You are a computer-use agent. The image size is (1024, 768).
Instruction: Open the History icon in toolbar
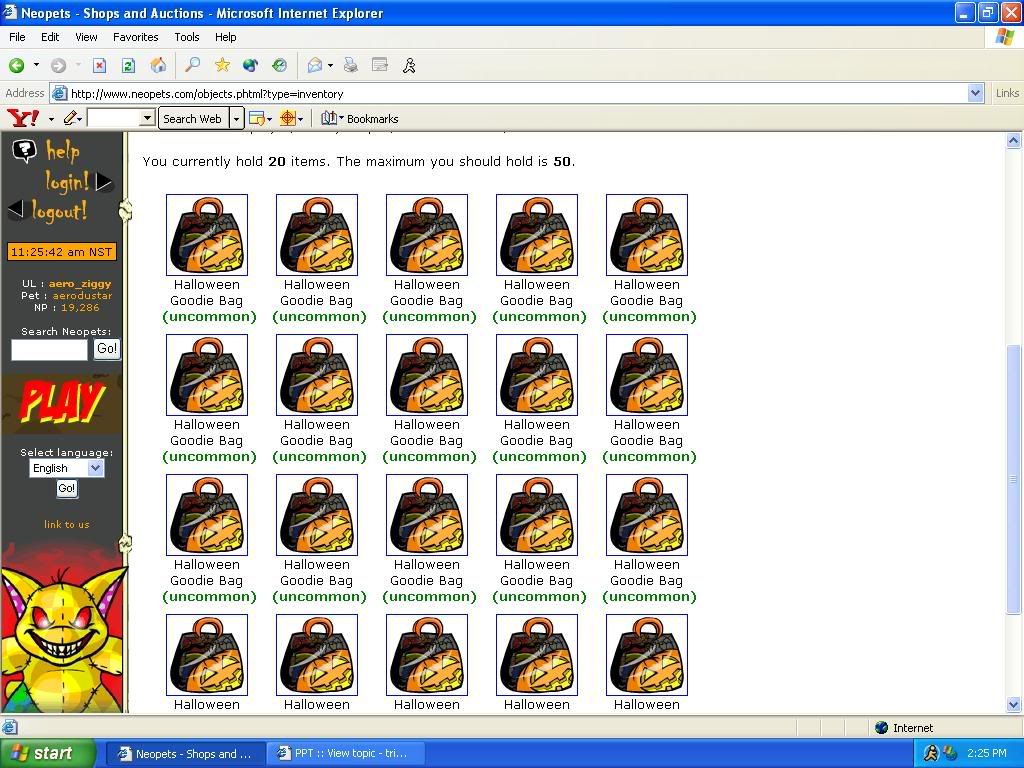280,65
